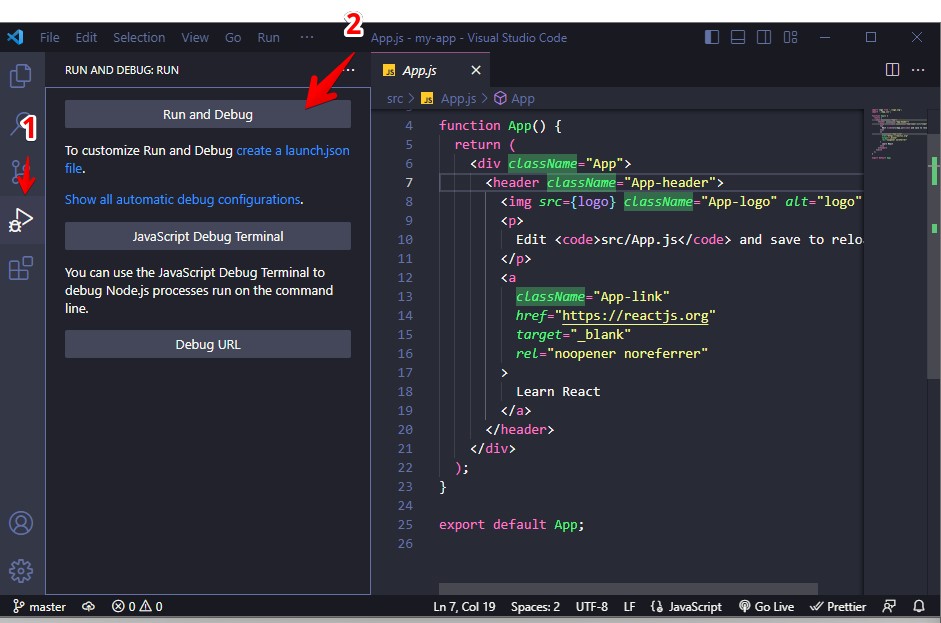Screen dimensions: 941x623
Task: Split the editor right
Action: [x=892, y=70]
